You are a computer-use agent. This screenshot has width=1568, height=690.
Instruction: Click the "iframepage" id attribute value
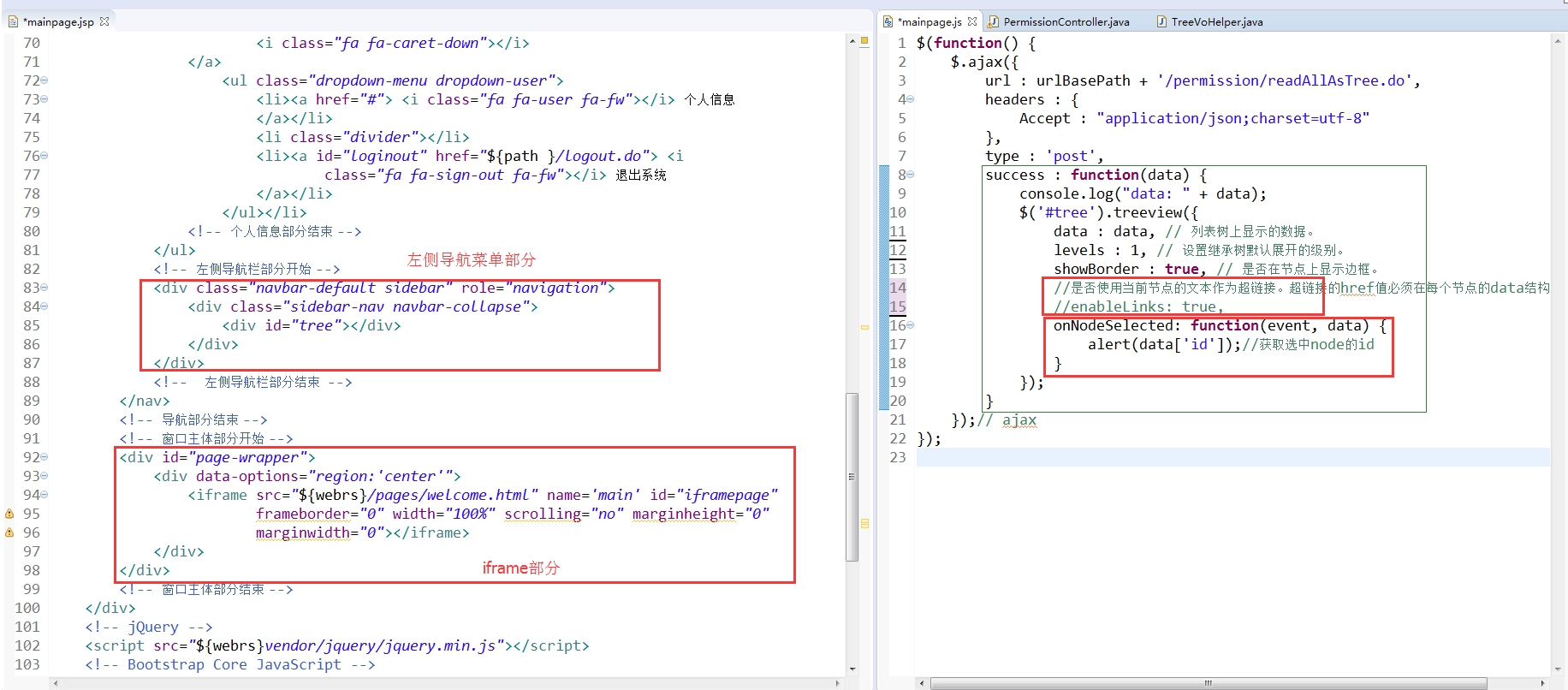(x=727, y=495)
